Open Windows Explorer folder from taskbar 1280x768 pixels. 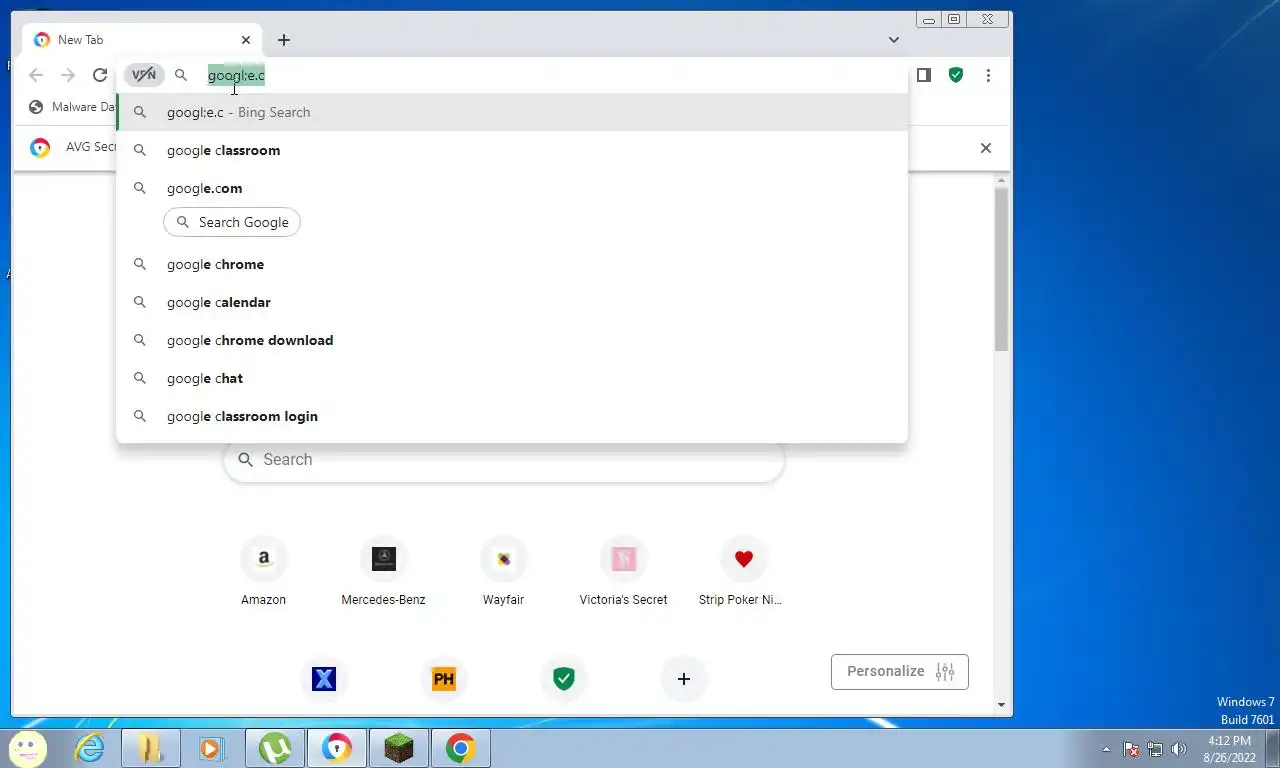(151, 748)
